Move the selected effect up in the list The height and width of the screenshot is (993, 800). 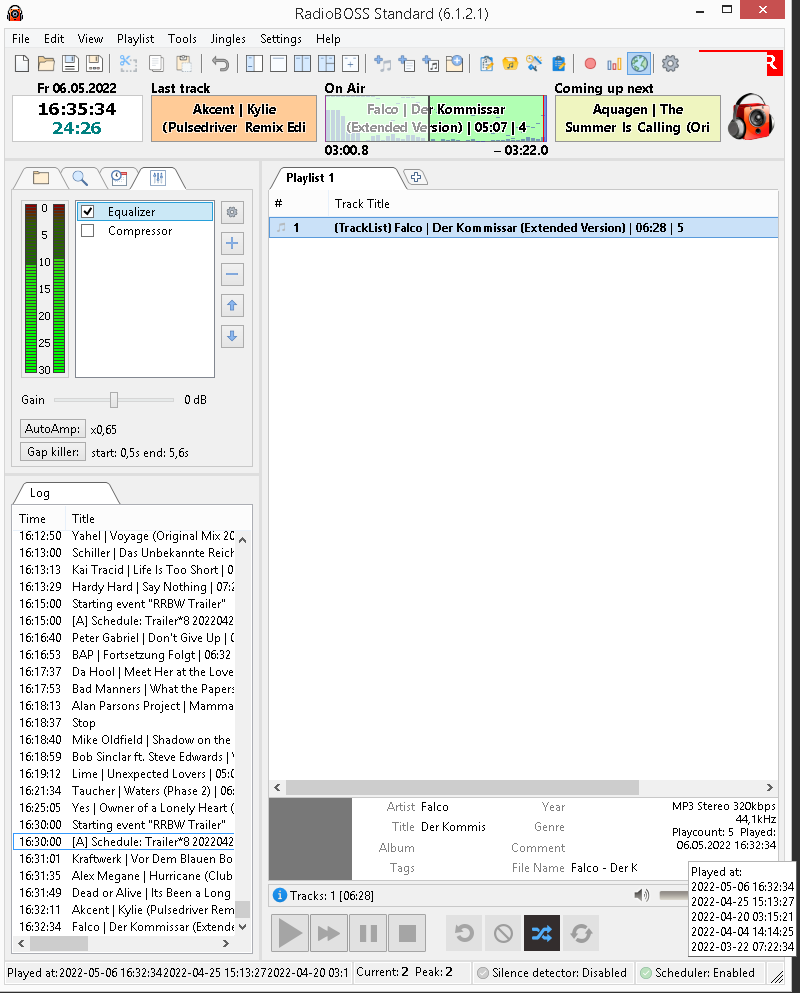point(232,305)
